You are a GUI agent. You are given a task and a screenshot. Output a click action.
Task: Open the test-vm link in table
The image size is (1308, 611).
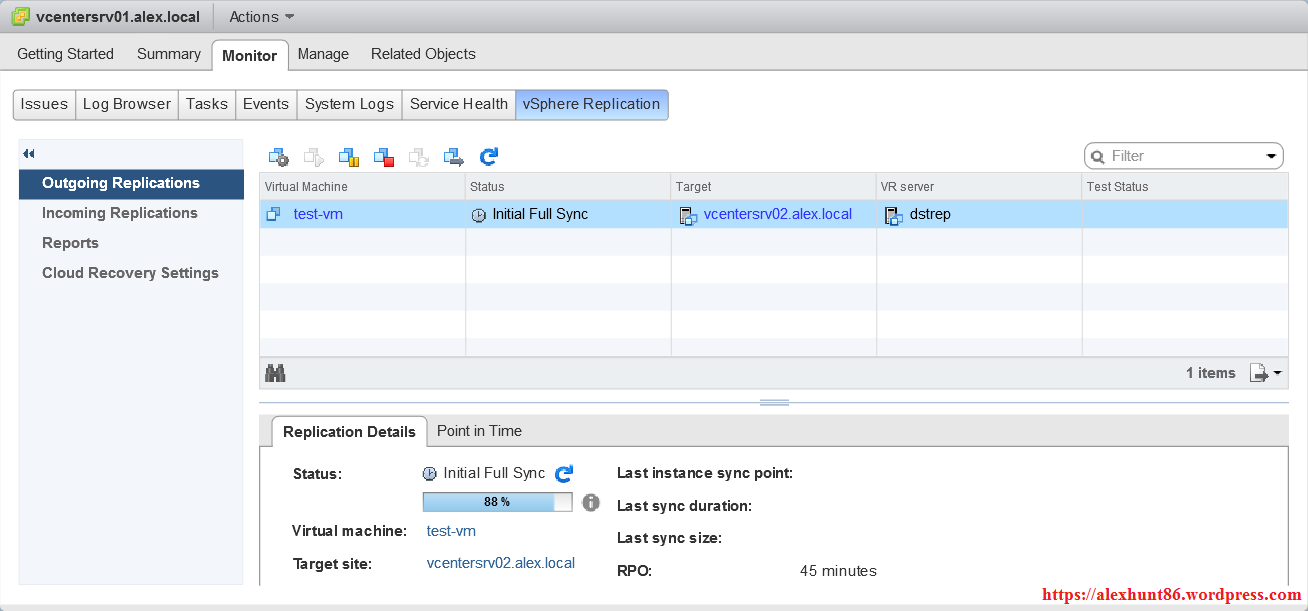tap(318, 214)
